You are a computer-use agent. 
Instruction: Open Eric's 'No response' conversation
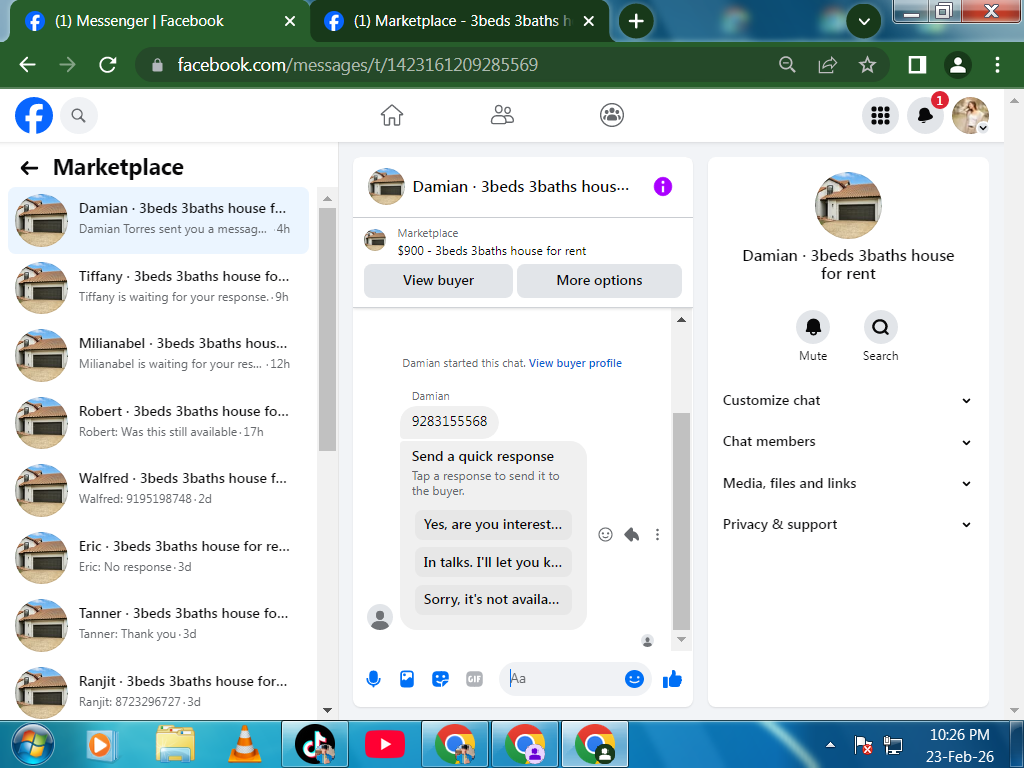(159, 557)
